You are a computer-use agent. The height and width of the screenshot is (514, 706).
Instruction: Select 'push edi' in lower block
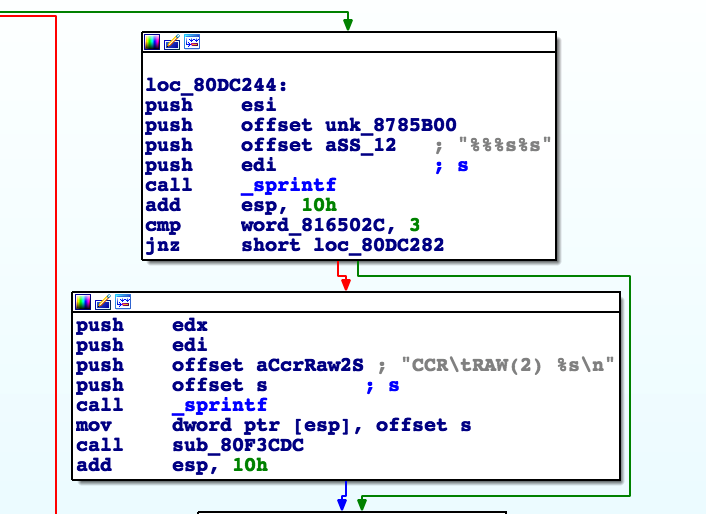point(142,345)
